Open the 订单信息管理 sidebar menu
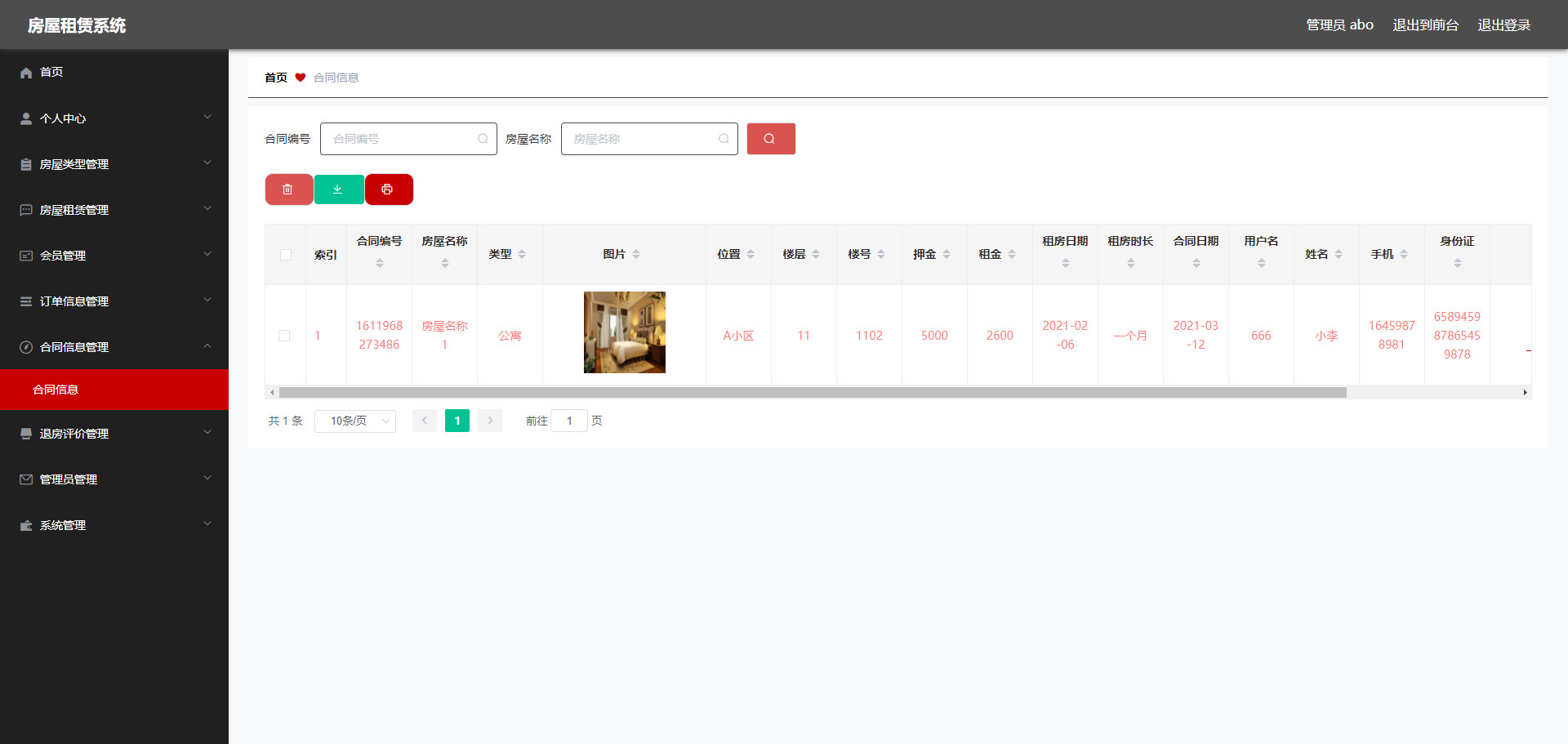Screen dimensions: 1568x744 (x=114, y=301)
